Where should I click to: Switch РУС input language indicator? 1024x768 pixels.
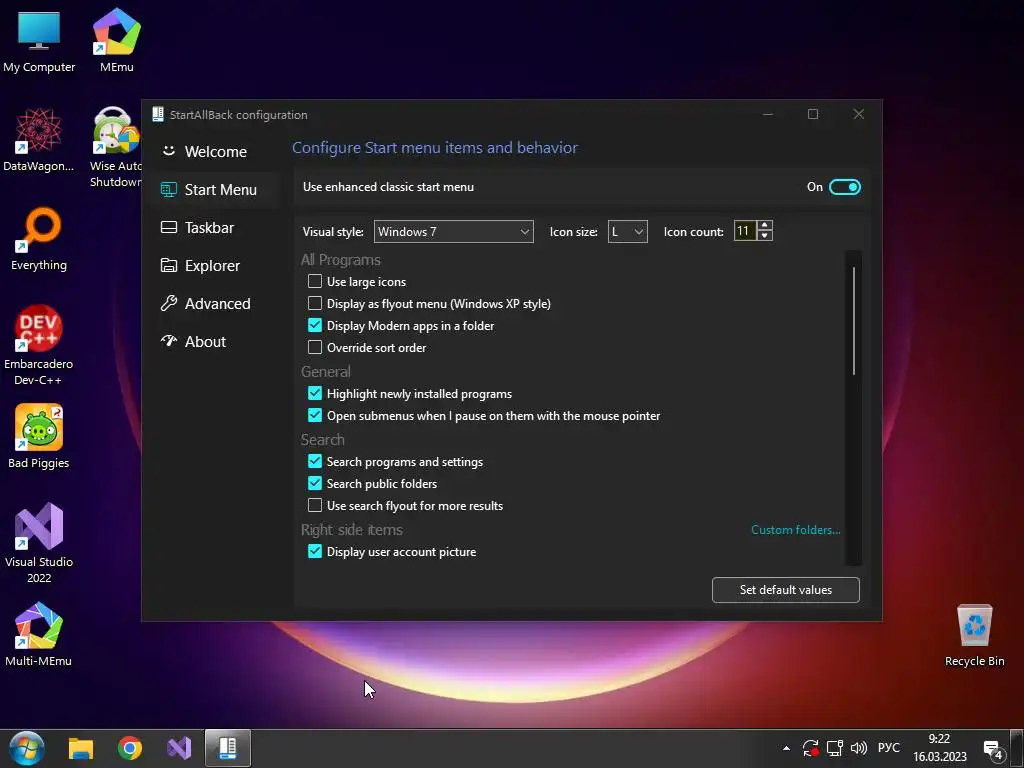889,748
